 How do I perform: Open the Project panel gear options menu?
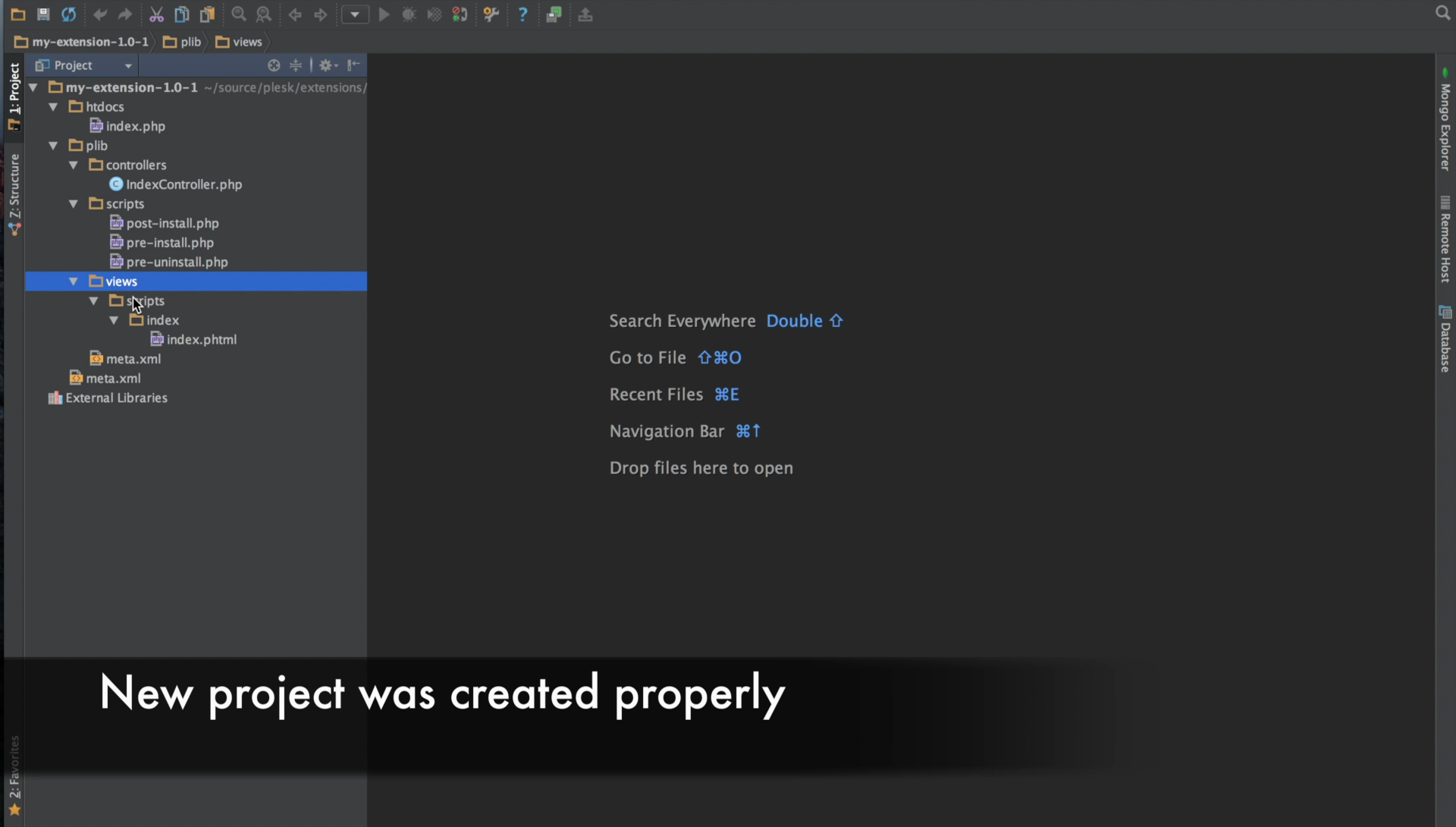tap(326, 65)
